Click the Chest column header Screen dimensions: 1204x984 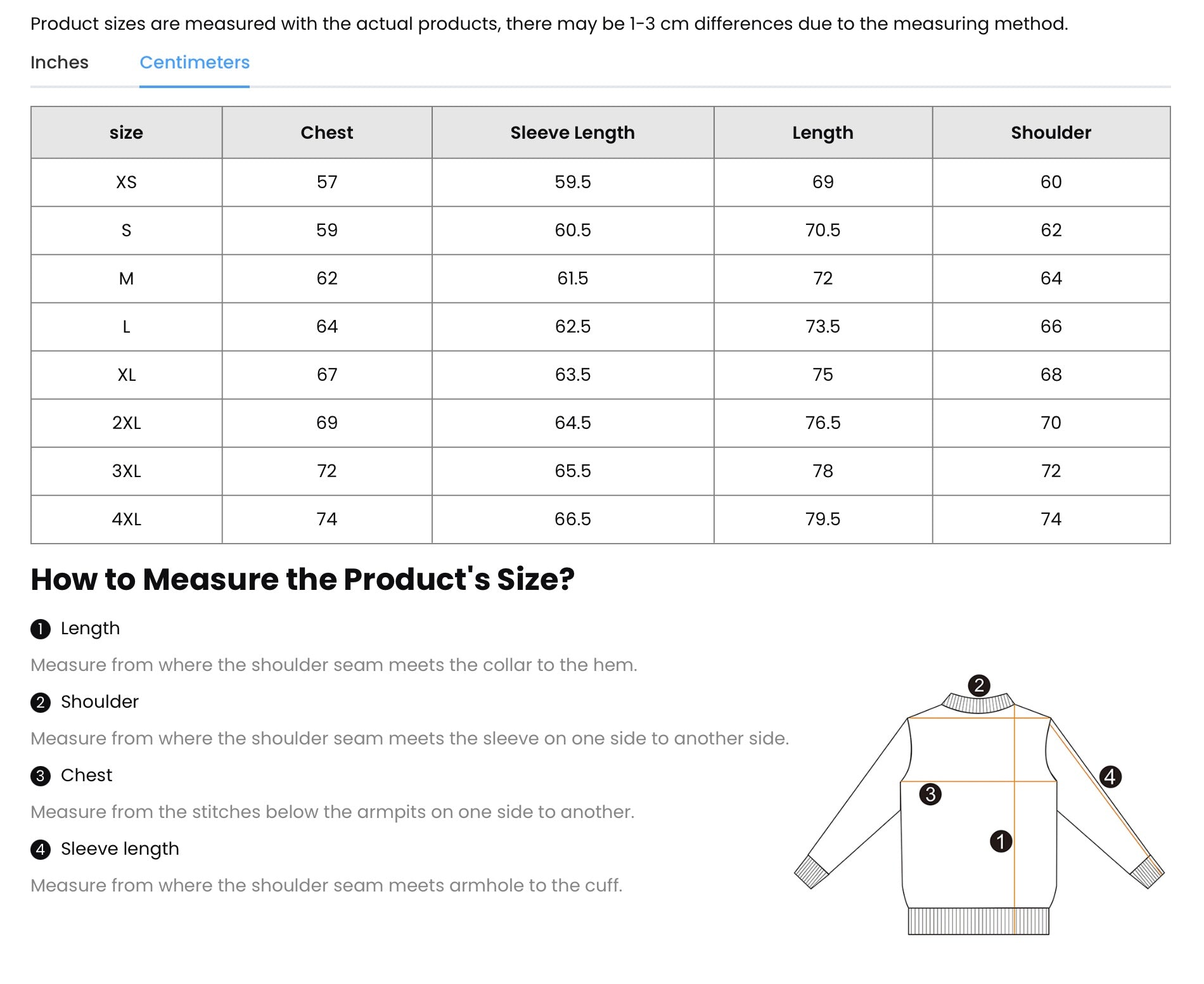point(327,132)
